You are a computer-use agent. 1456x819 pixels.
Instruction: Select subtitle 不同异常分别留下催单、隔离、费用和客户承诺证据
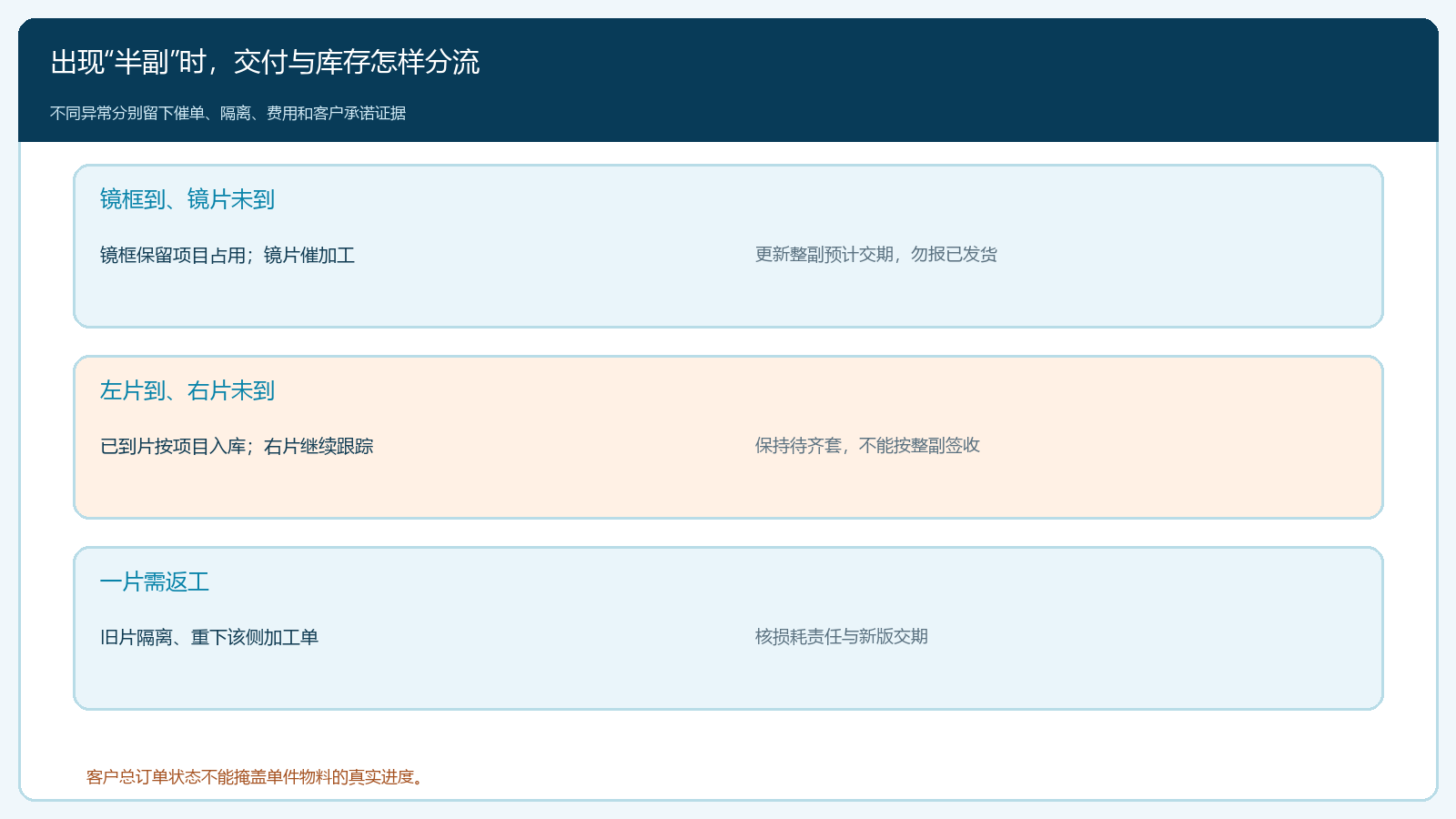click(227, 113)
